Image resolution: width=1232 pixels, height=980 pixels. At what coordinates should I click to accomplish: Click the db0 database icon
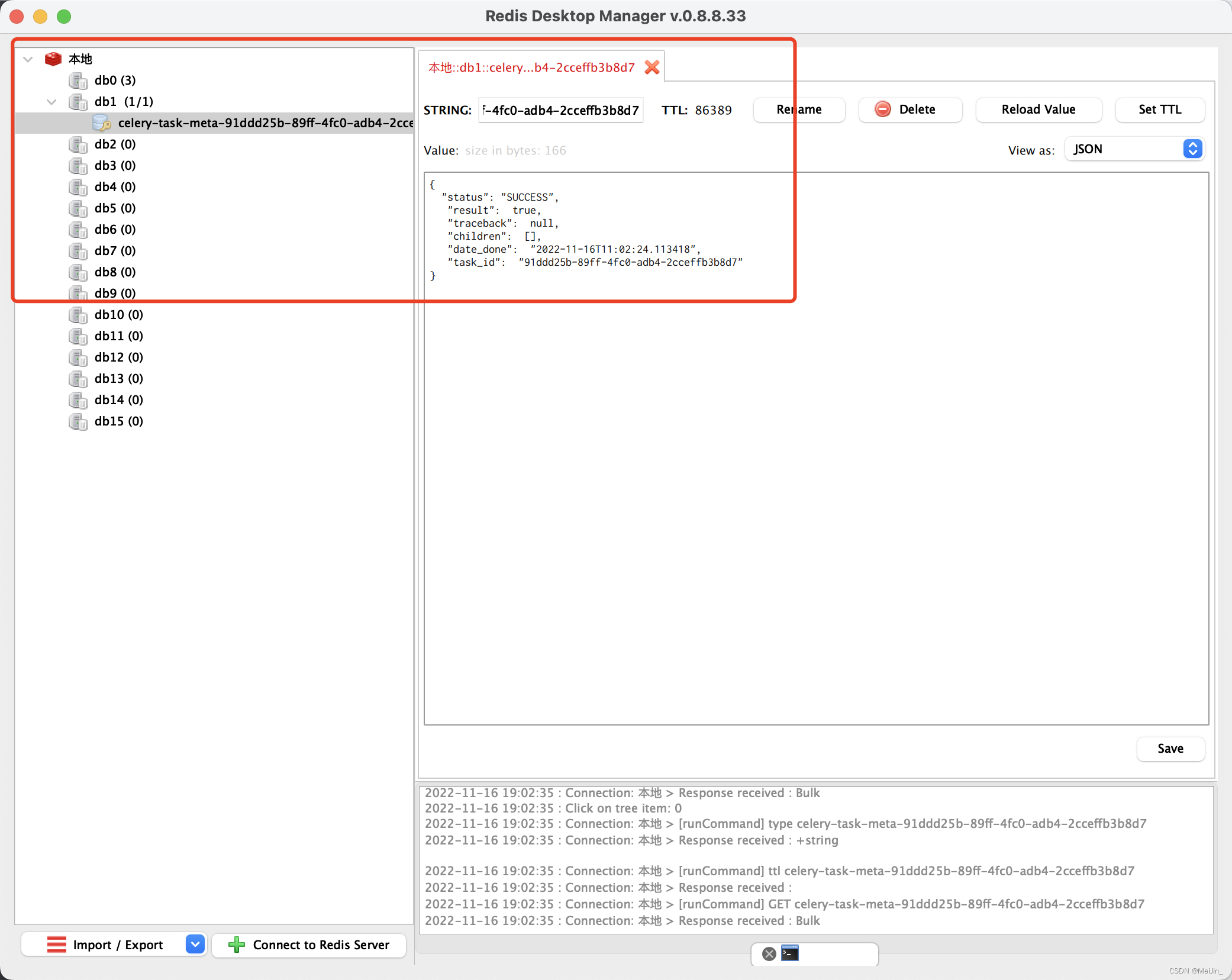pyautogui.click(x=78, y=80)
